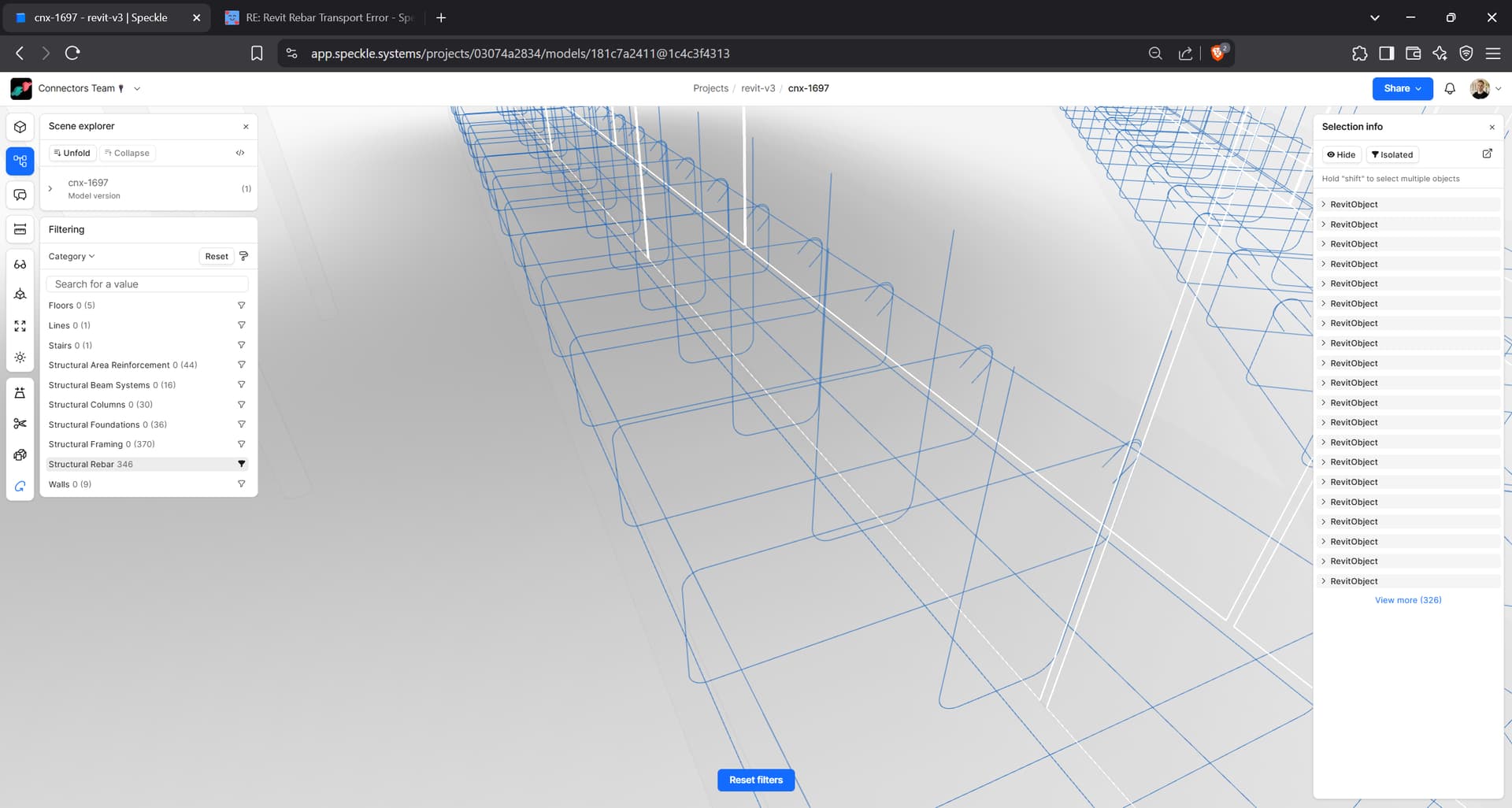Click the Collapse button
Screen dimensions: 1512x808
pyautogui.click(x=127, y=153)
